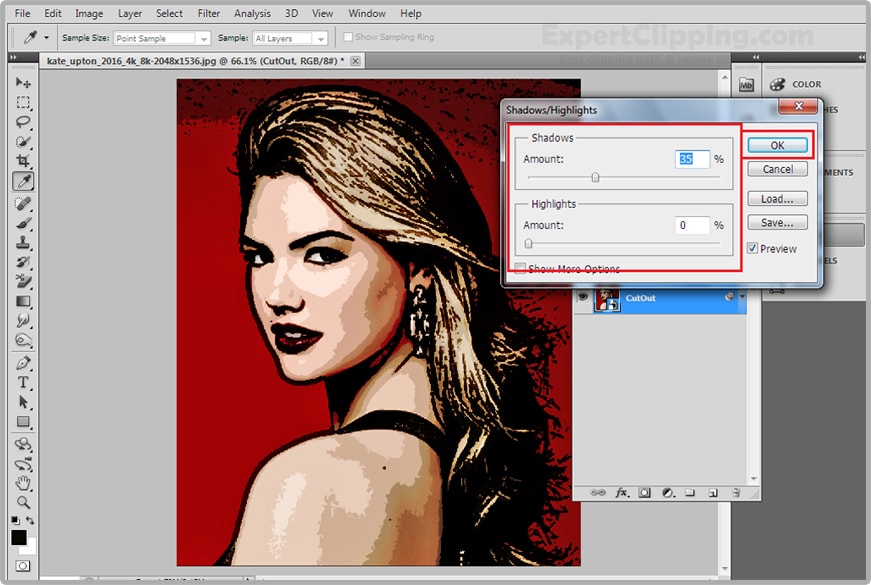Select the Zoom magnifier tool
The width and height of the screenshot is (871, 585).
23,502
